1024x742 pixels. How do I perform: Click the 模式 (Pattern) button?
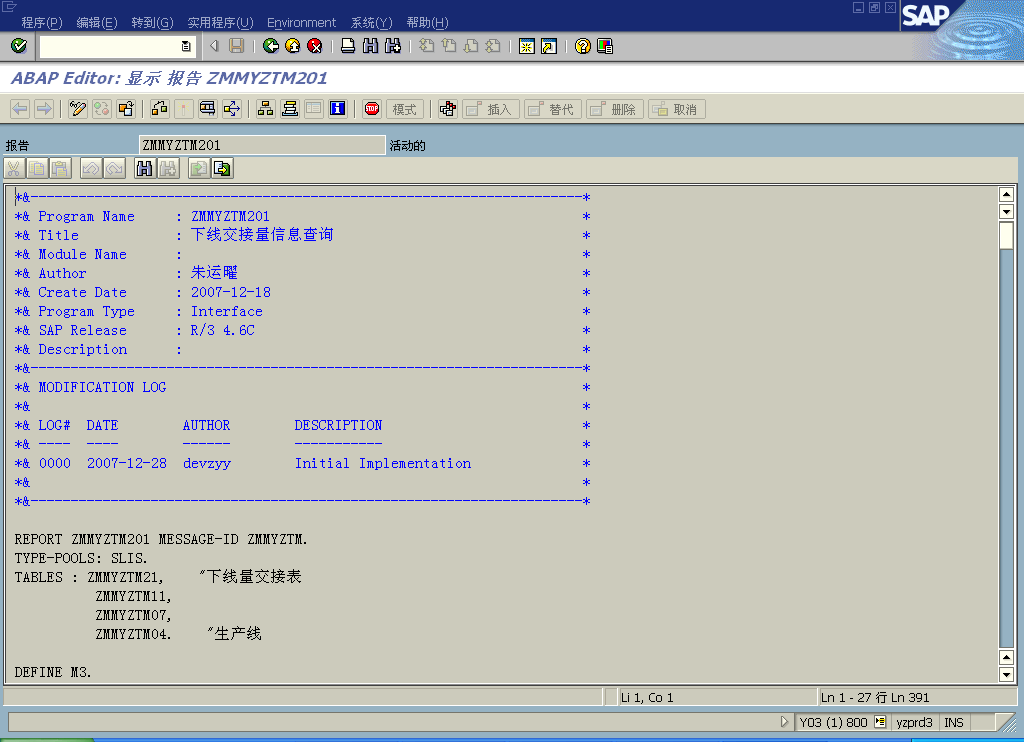click(x=405, y=109)
